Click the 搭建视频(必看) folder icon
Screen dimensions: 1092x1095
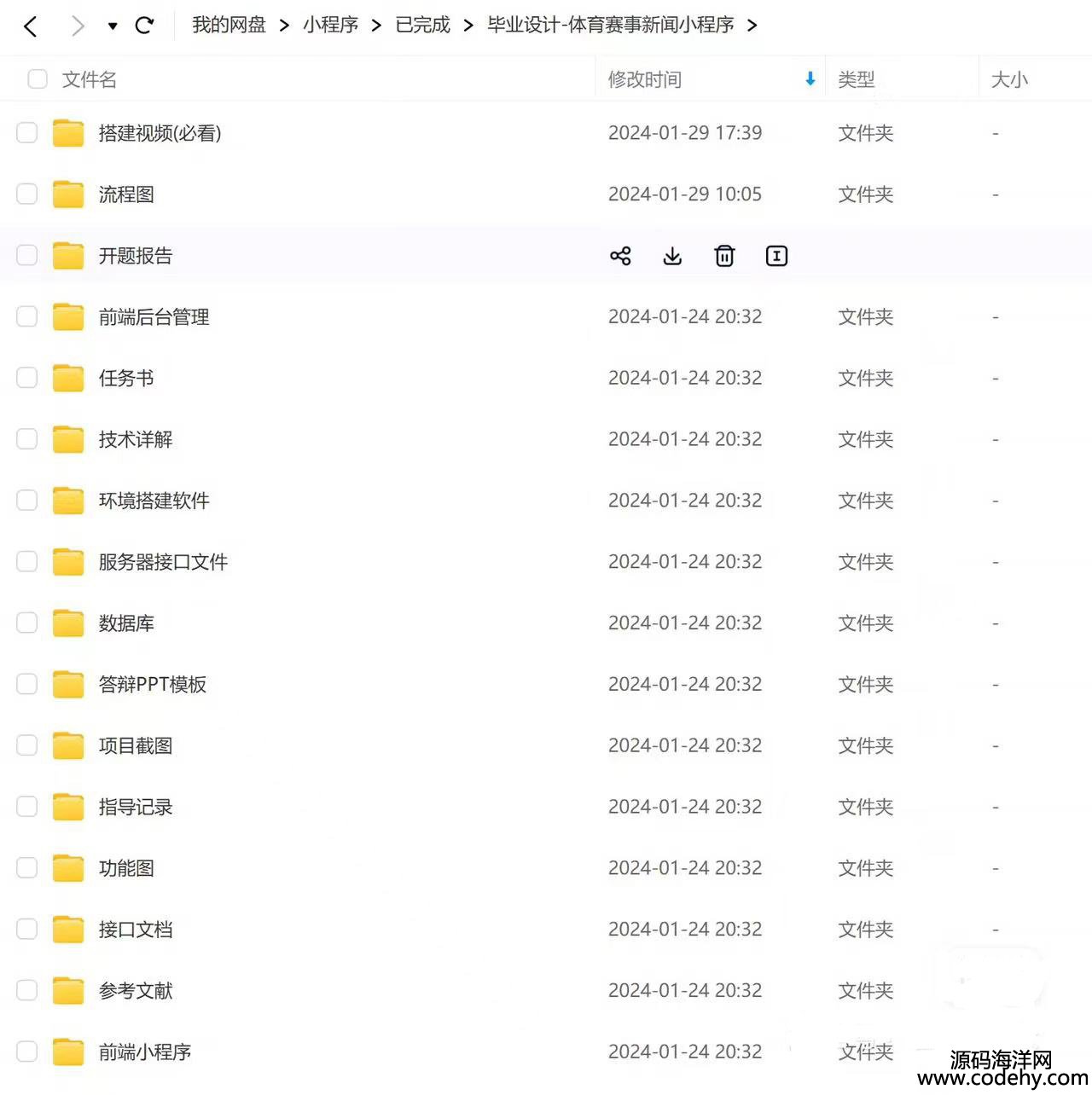pos(68,133)
